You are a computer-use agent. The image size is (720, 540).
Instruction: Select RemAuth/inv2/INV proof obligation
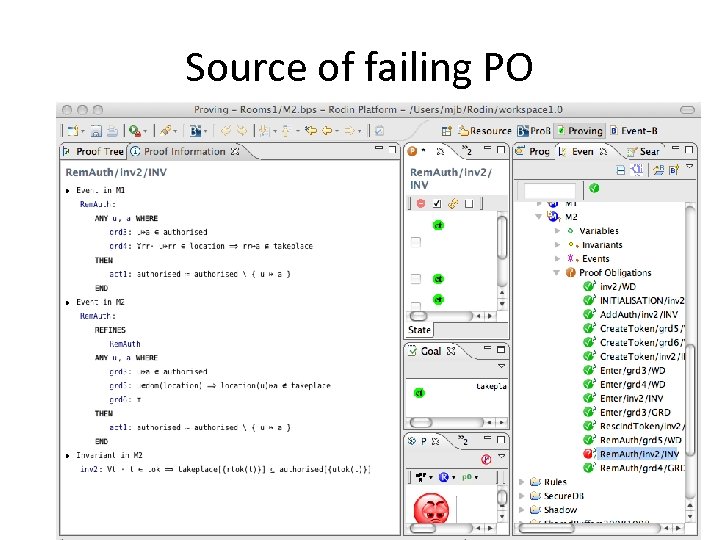[639, 454]
